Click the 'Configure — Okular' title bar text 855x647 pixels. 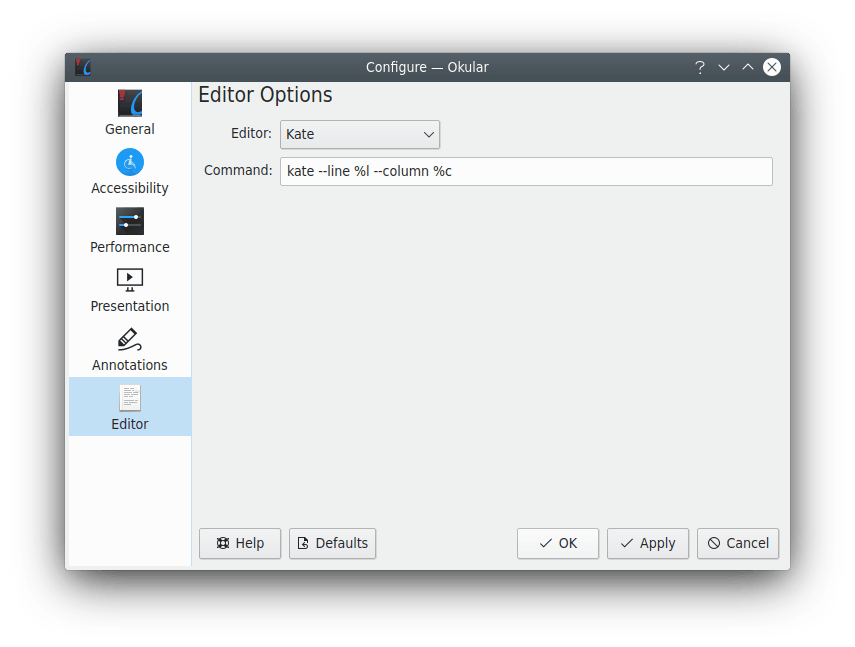(427, 67)
